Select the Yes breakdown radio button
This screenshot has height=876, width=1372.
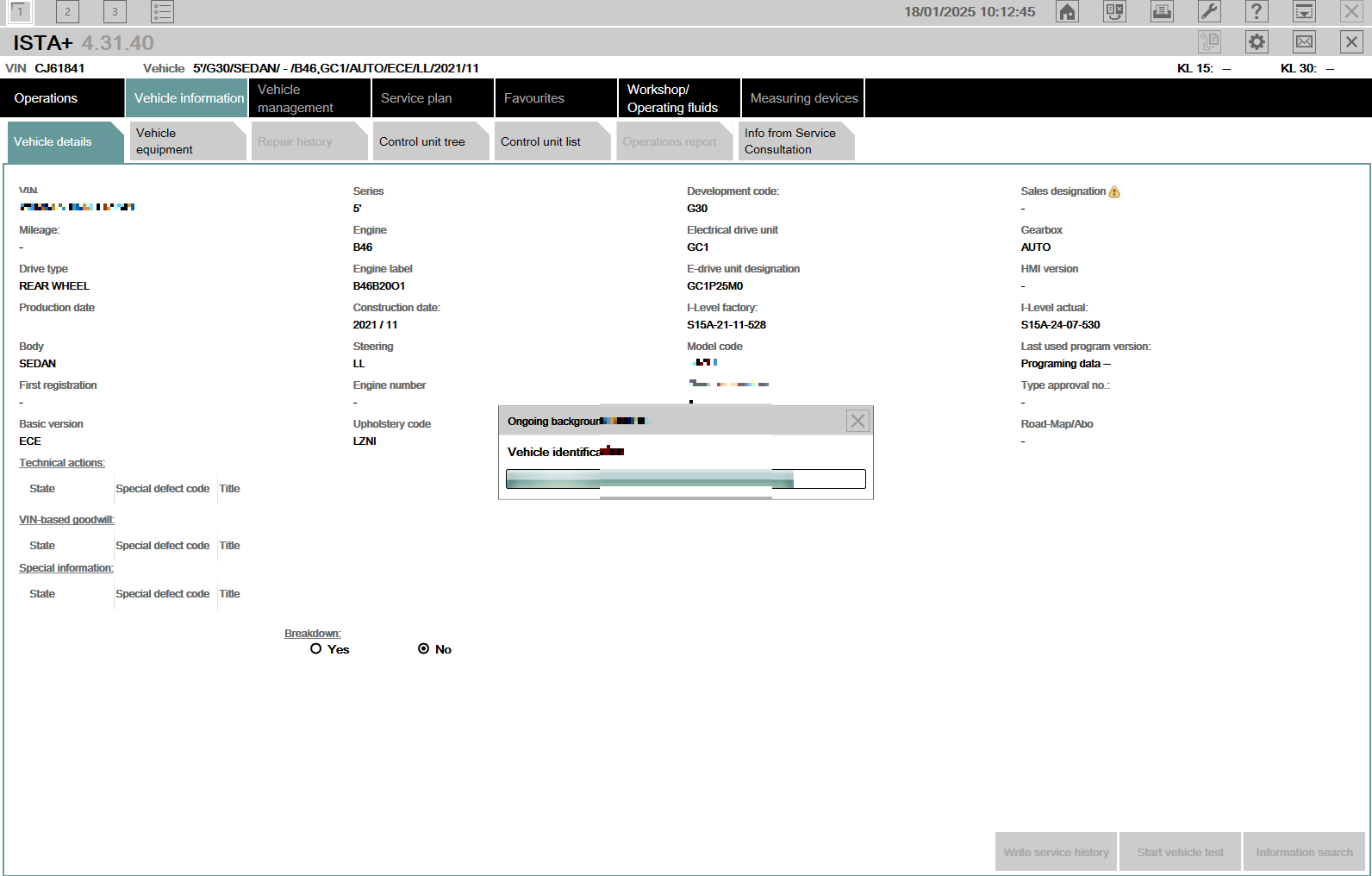315,648
